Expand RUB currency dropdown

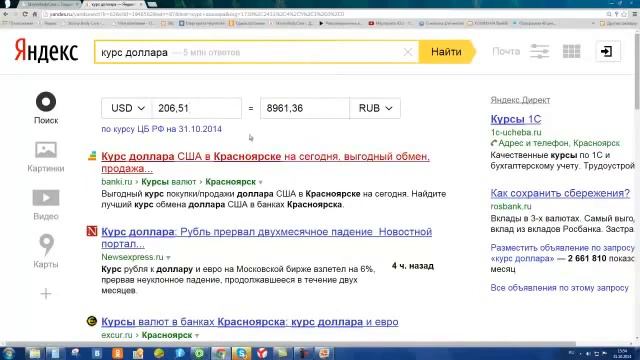(375, 108)
